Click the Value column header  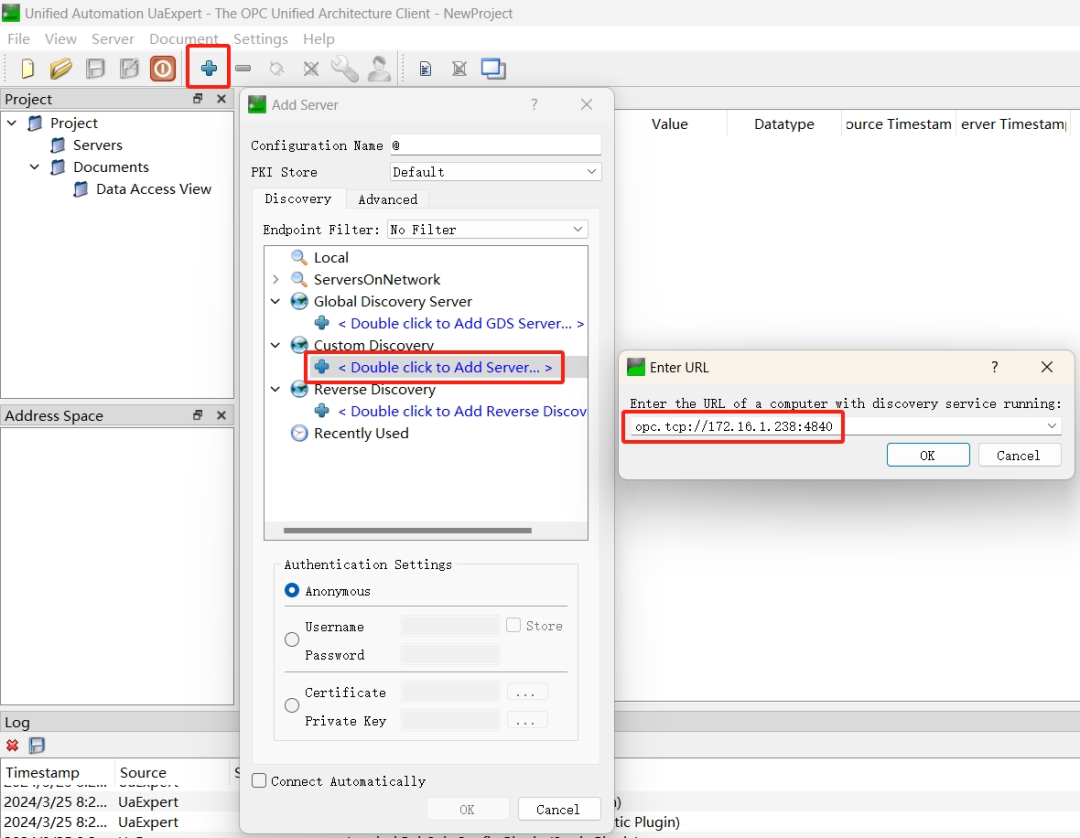click(x=669, y=124)
